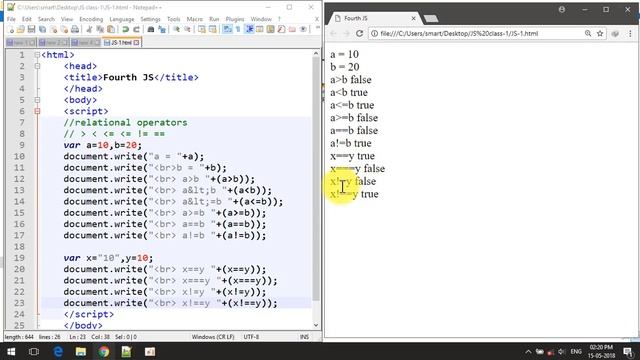Click the site info icon in address bar
The image size is (640, 360).
[374, 33]
